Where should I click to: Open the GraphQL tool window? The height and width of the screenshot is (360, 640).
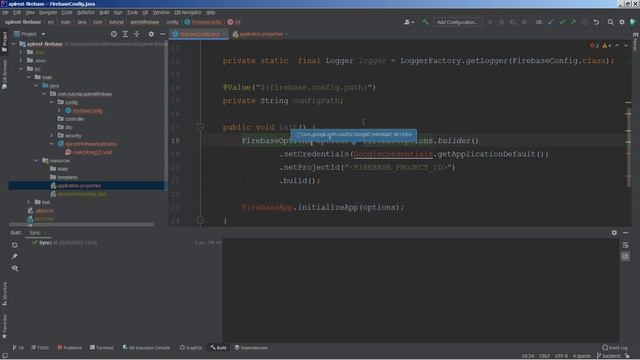coord(191,348)
